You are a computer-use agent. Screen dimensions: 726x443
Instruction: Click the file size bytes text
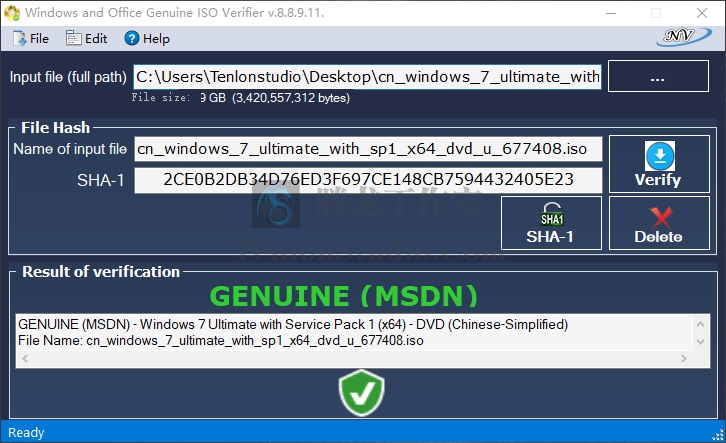[x=291, y=98]
